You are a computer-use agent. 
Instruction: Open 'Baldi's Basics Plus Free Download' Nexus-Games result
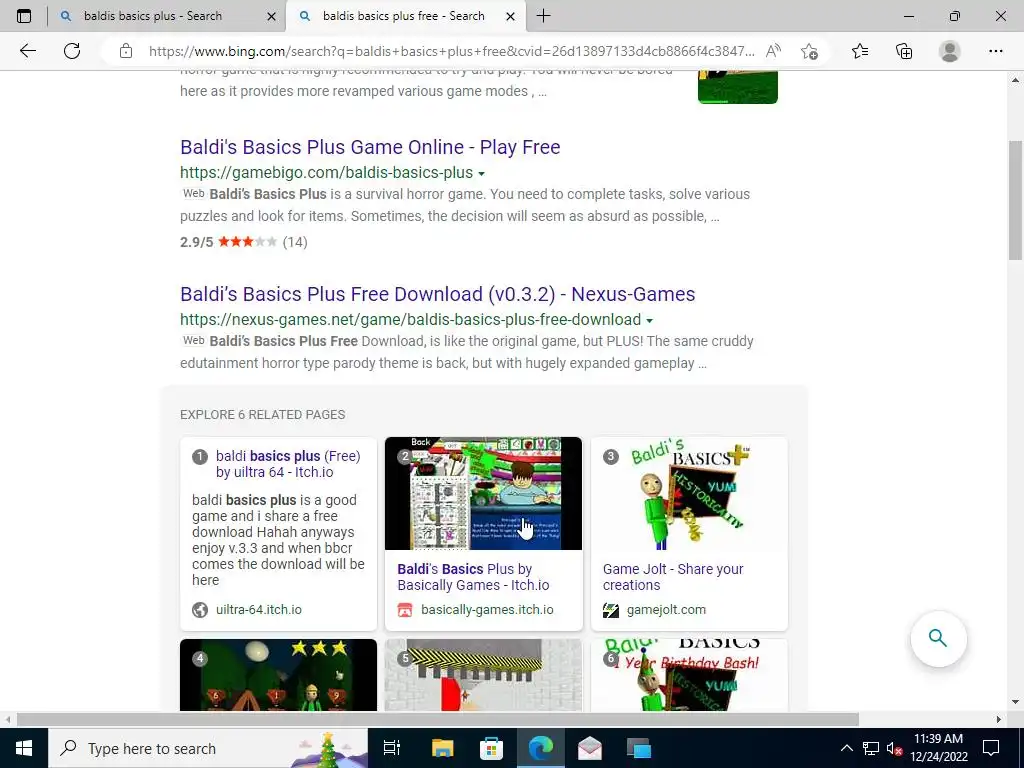pos(438,294)
